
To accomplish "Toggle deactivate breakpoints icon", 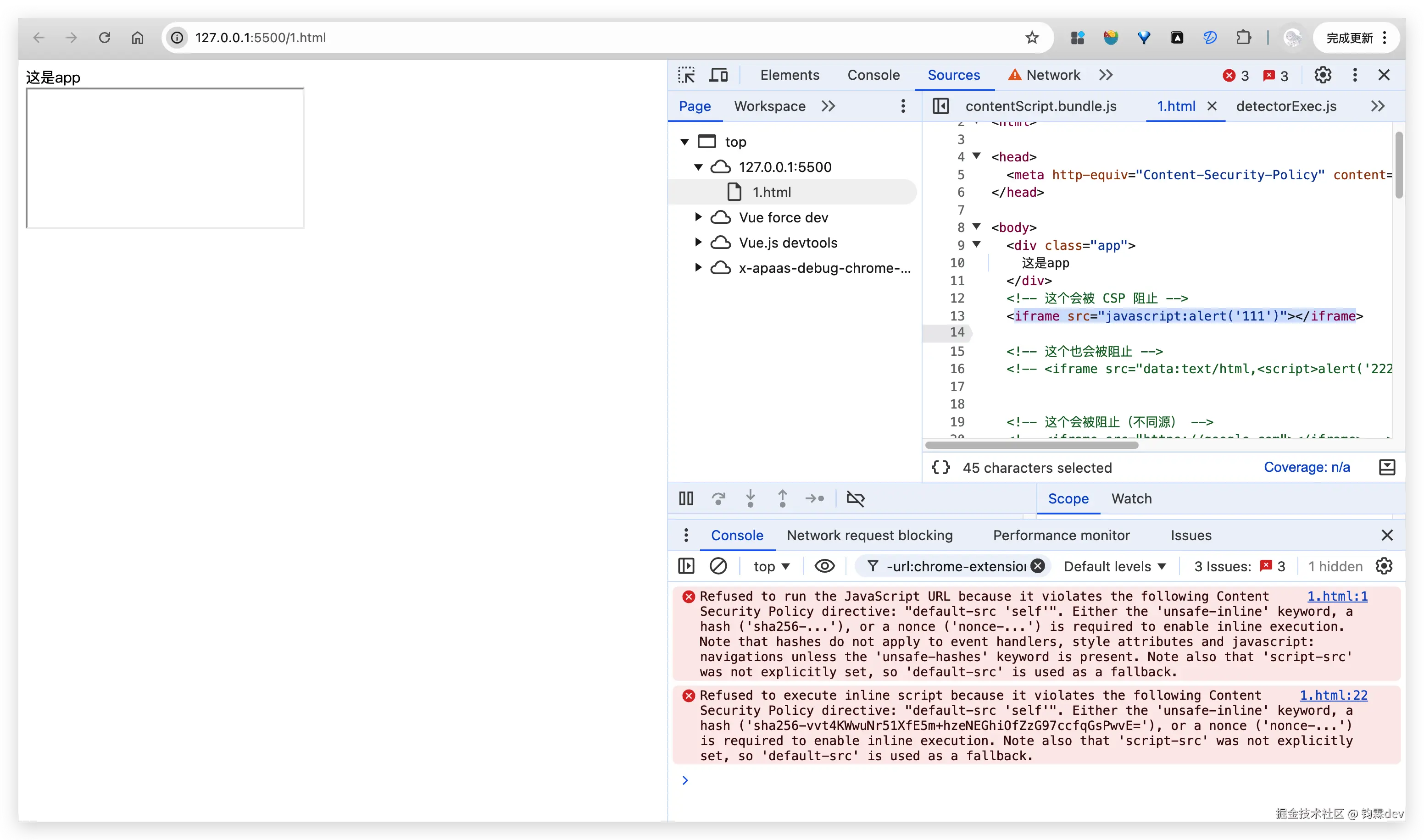I will [x=855, y=498].
